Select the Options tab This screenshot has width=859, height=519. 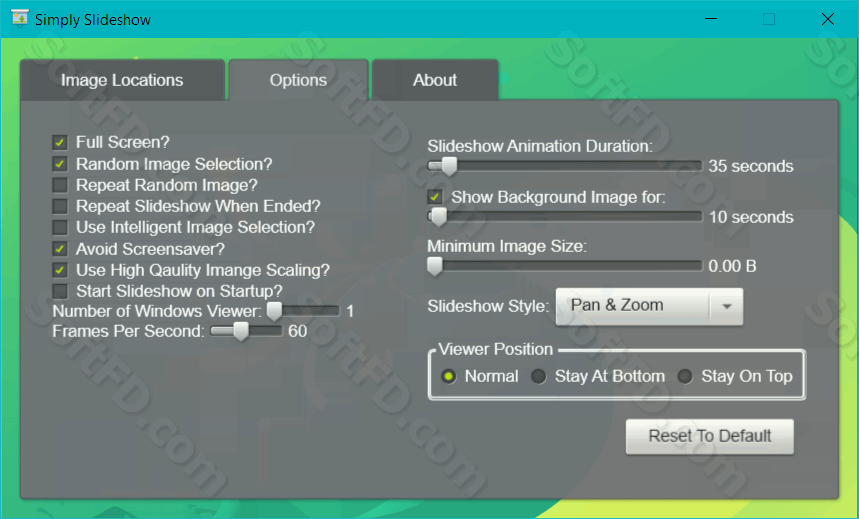(x=298, y=80)
